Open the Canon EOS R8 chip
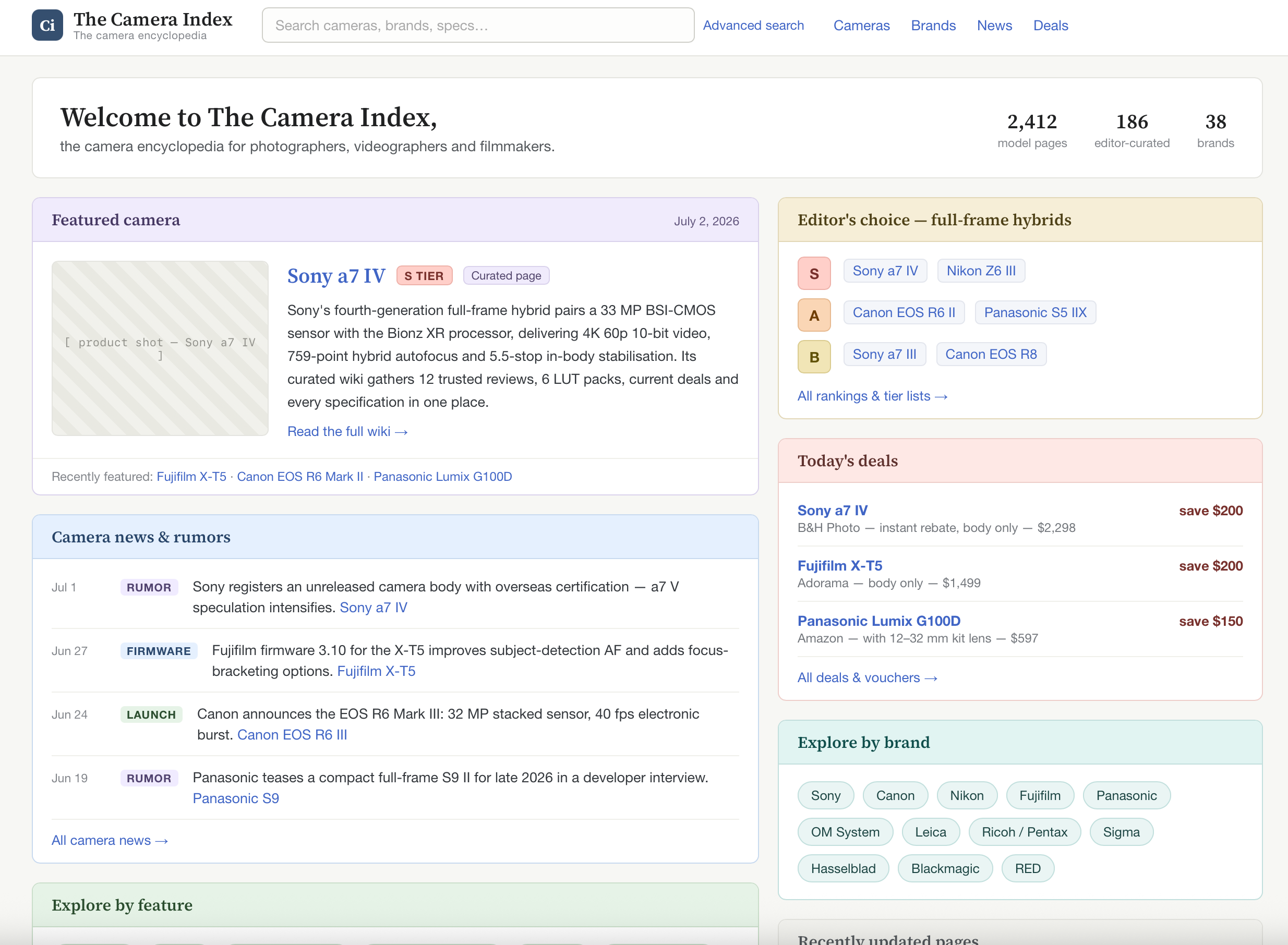The width and height of the screenshot is (1288, 945). click(x=991, y=354)
